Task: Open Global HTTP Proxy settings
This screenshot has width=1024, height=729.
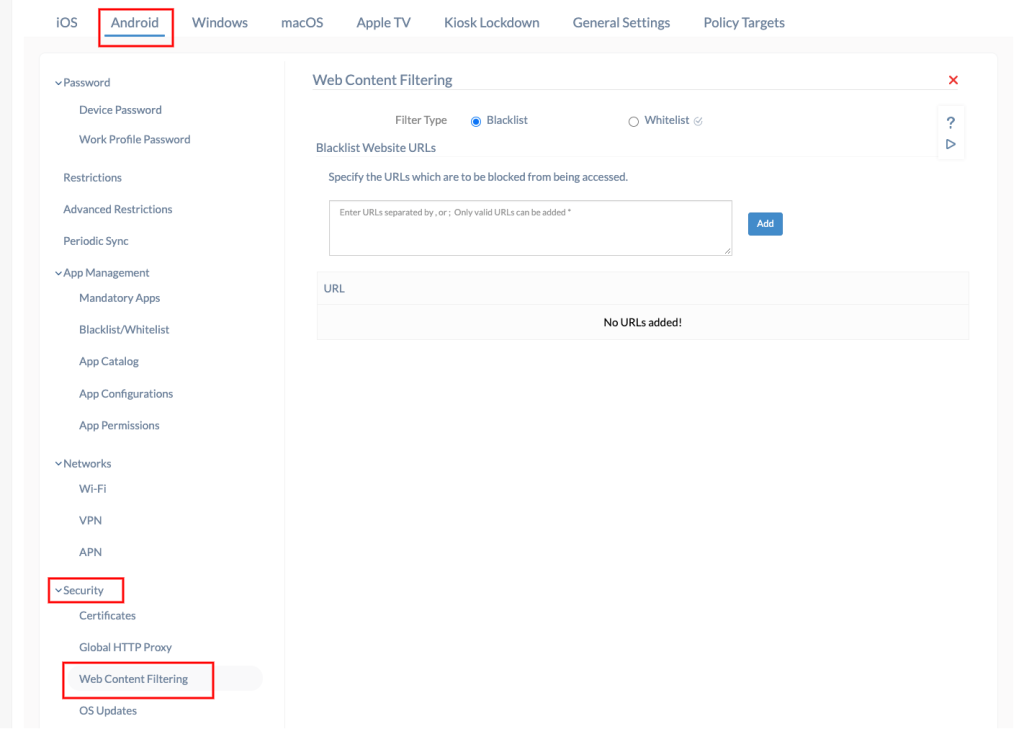Action: [125, 648]
